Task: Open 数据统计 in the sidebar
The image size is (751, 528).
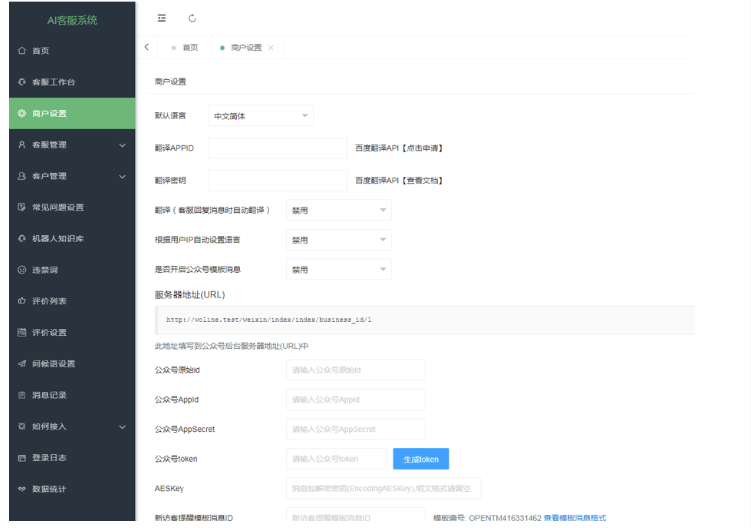Action: (72, 489)
